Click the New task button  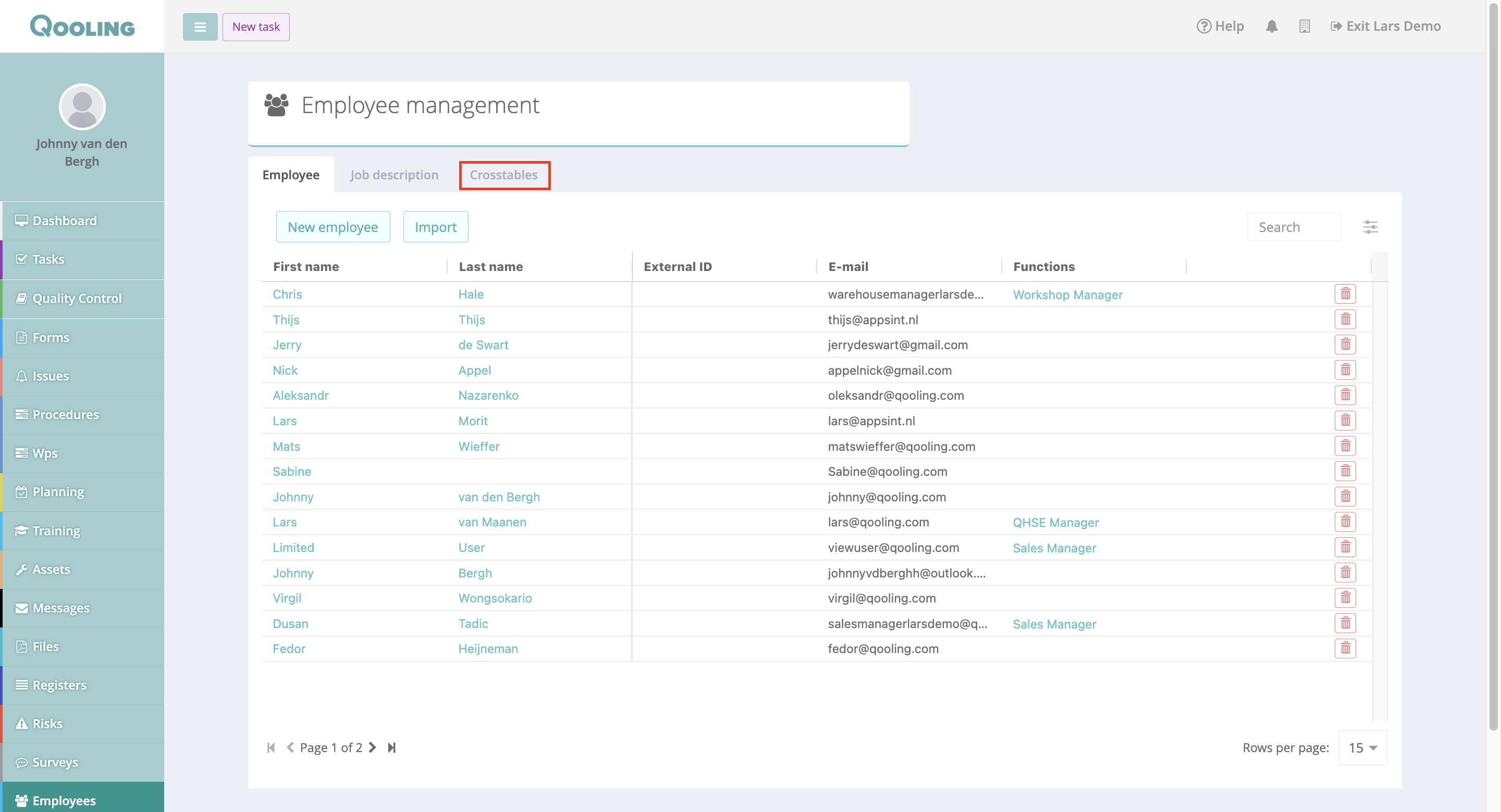coord(256,27)
